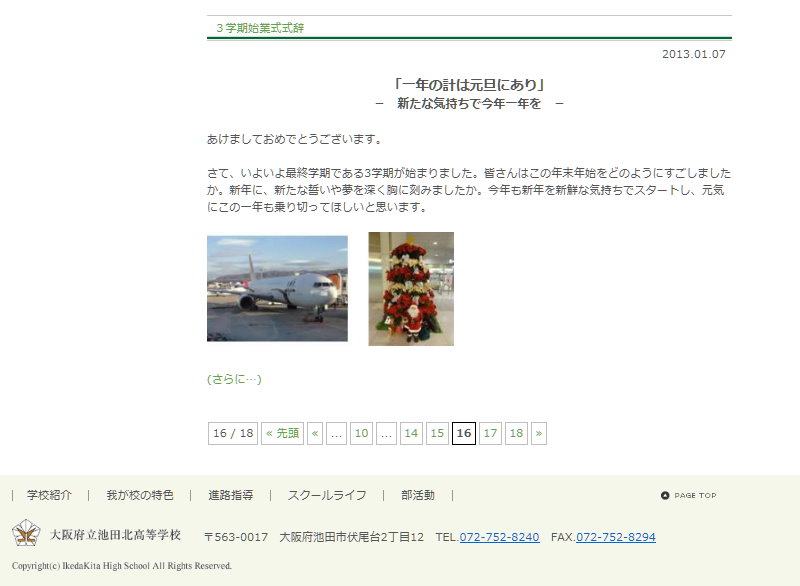Go to page 15

(437, 434)
